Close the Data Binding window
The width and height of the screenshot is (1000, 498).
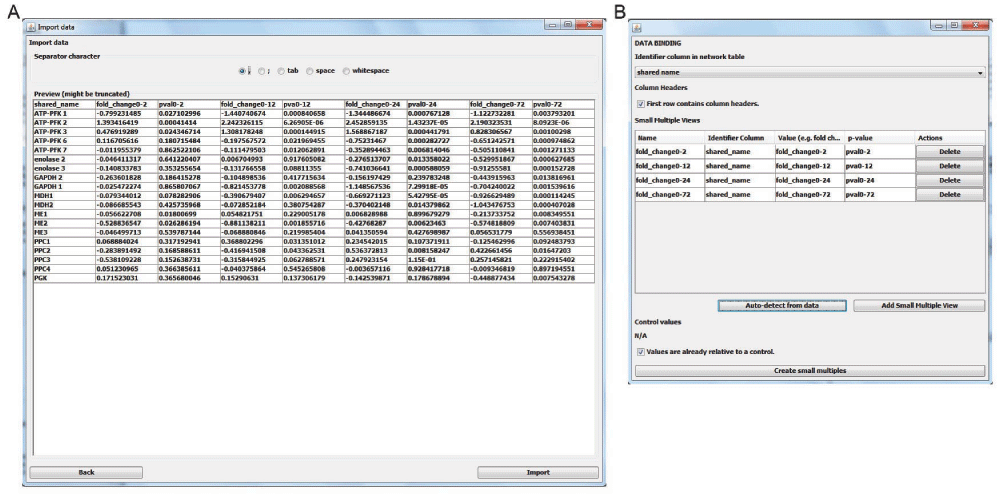click(975, 25)
